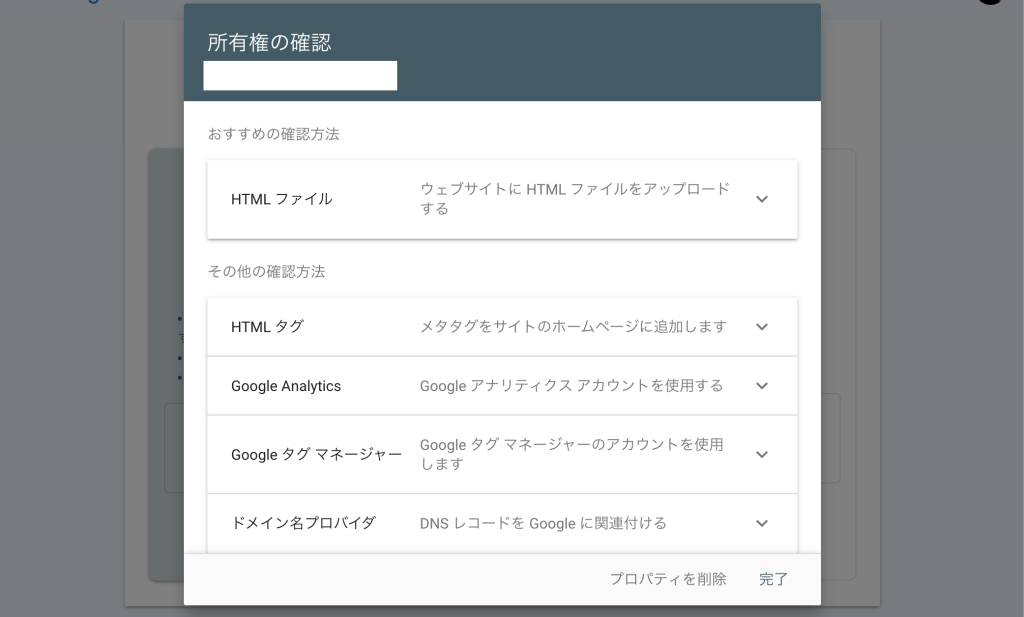Select the ドメイン名プロバイダ method label
Viewport: 1024px width, 617px height.
click(x=304, y=523)
